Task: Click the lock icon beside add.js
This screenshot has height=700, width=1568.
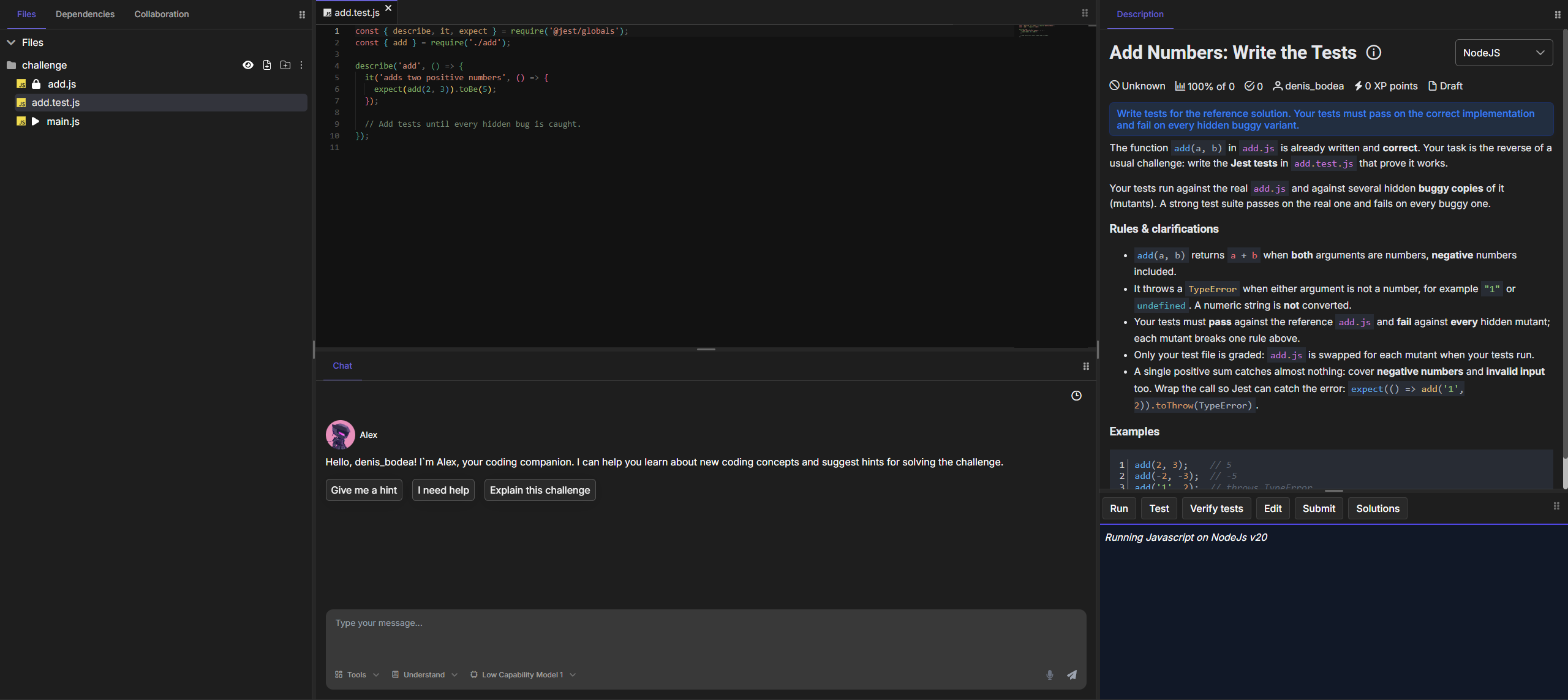Action: click(x=36, y=84)
